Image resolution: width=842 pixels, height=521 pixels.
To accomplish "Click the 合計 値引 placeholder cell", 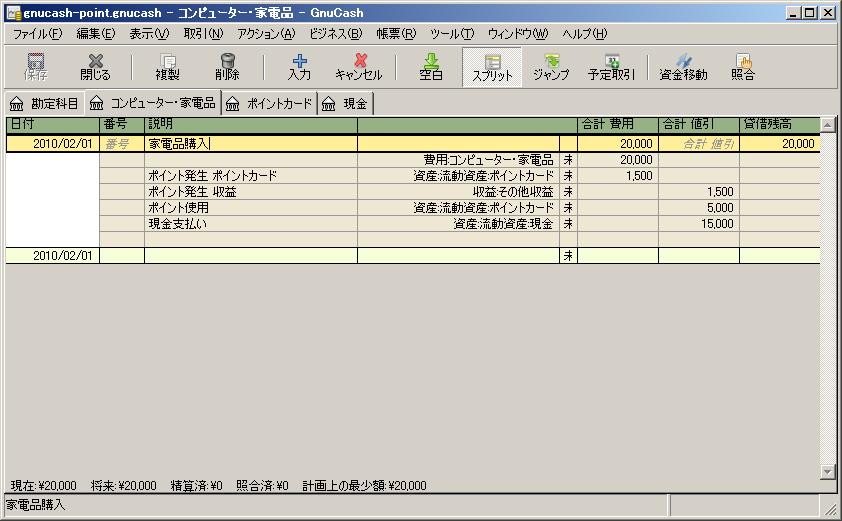I will [699, 143].
